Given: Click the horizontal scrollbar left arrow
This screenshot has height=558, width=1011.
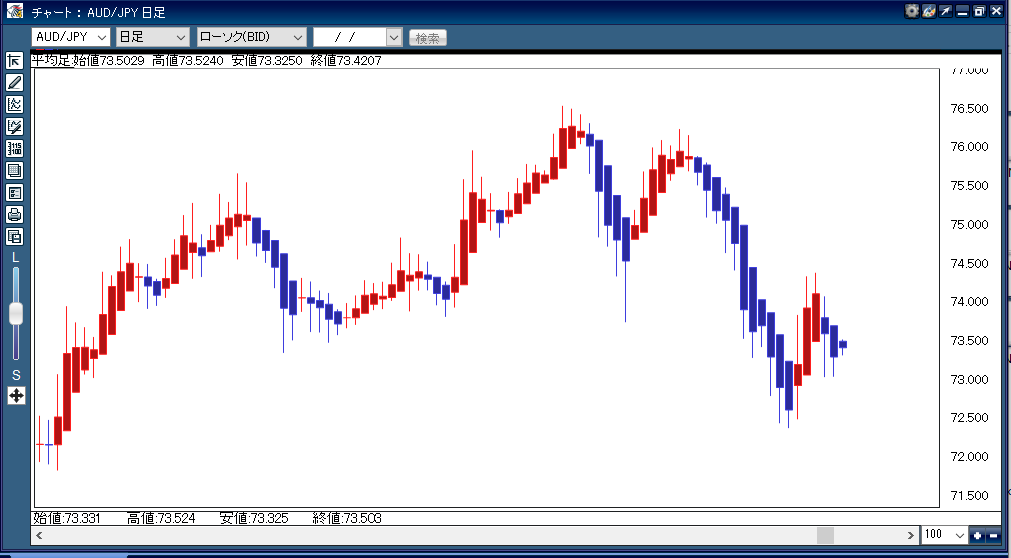Looking at the screenshot, I should point(39,535).
